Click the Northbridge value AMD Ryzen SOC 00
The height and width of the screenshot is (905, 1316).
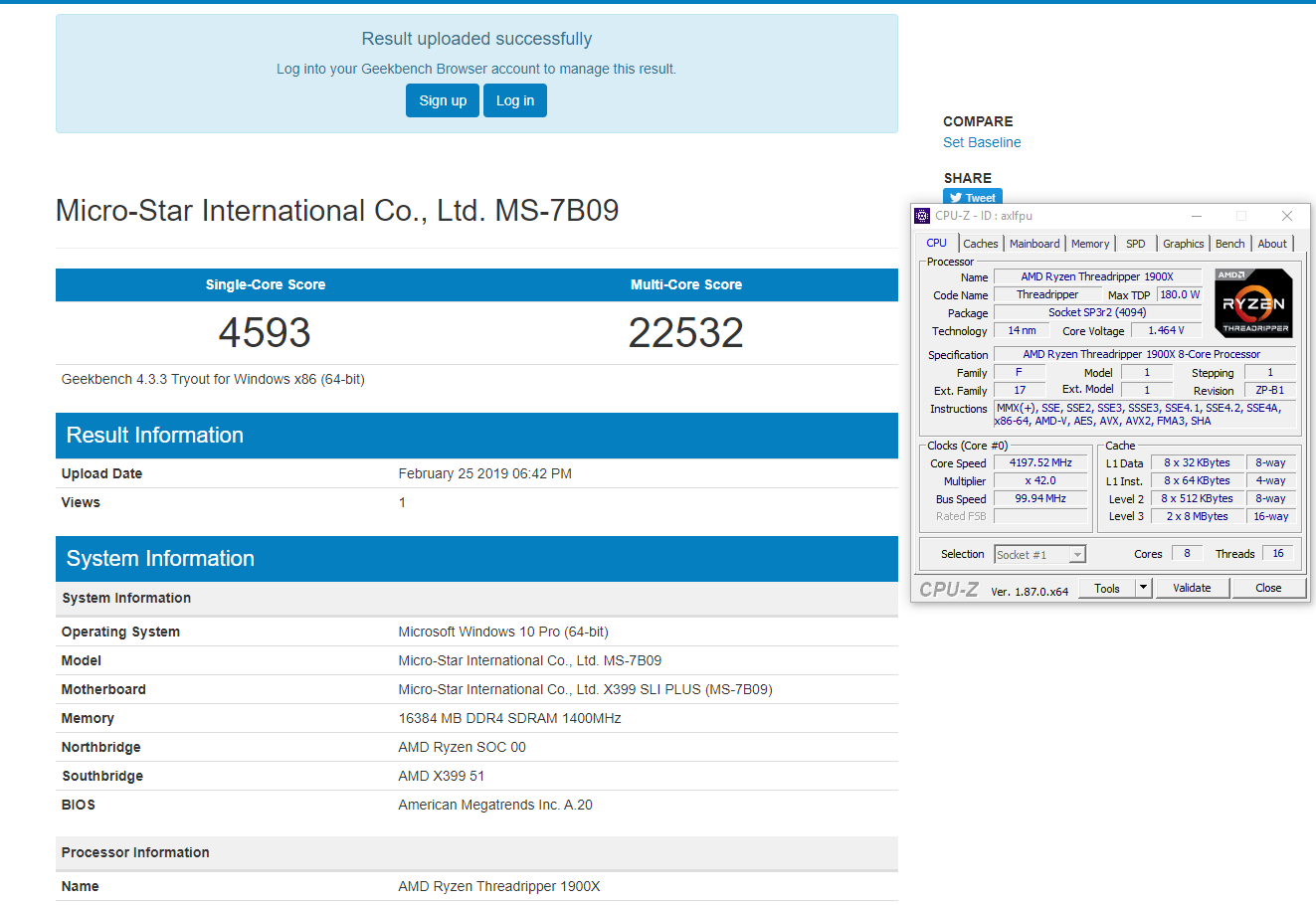click(462, 747)
